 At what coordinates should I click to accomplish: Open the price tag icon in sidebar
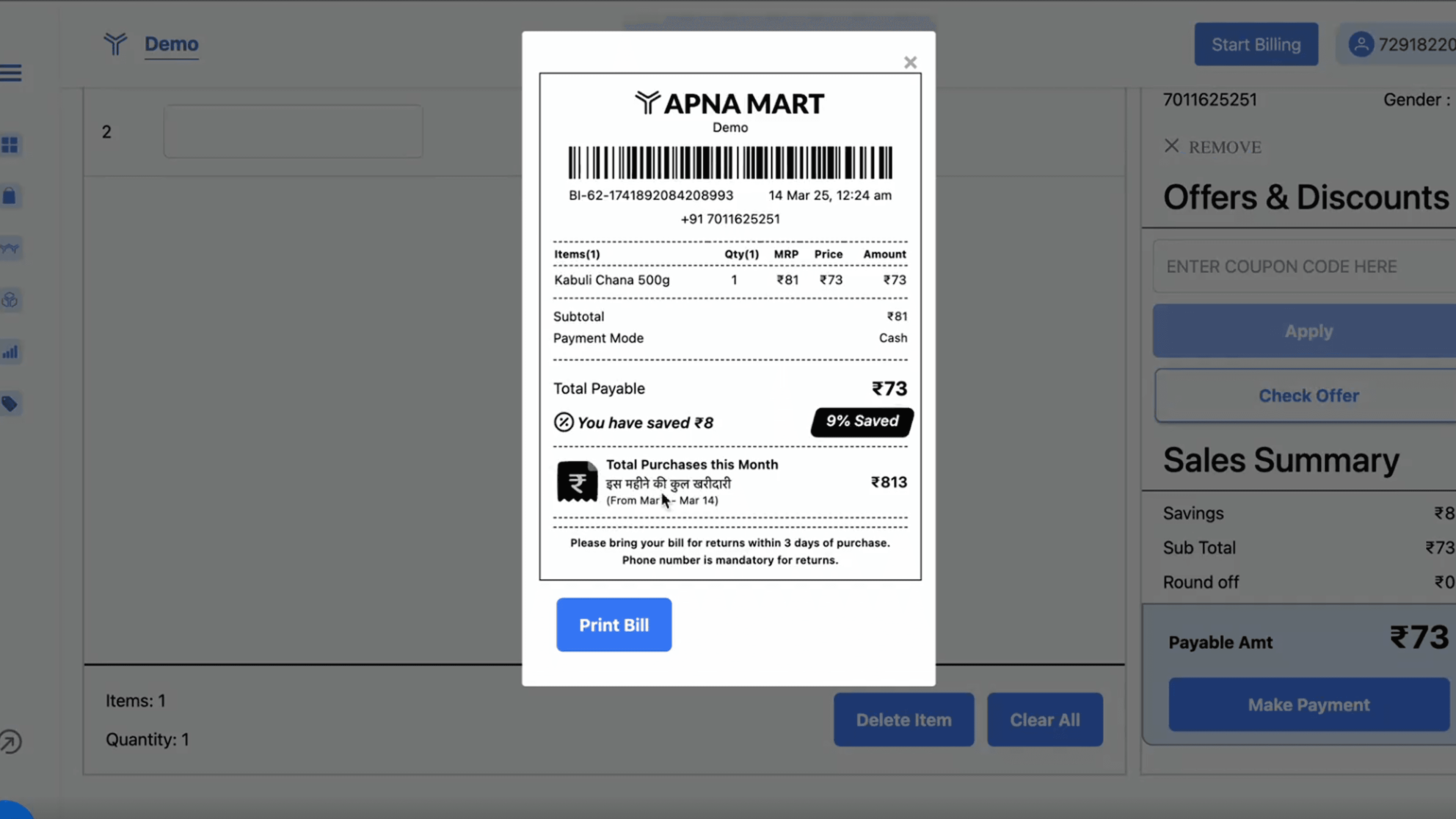9,403
